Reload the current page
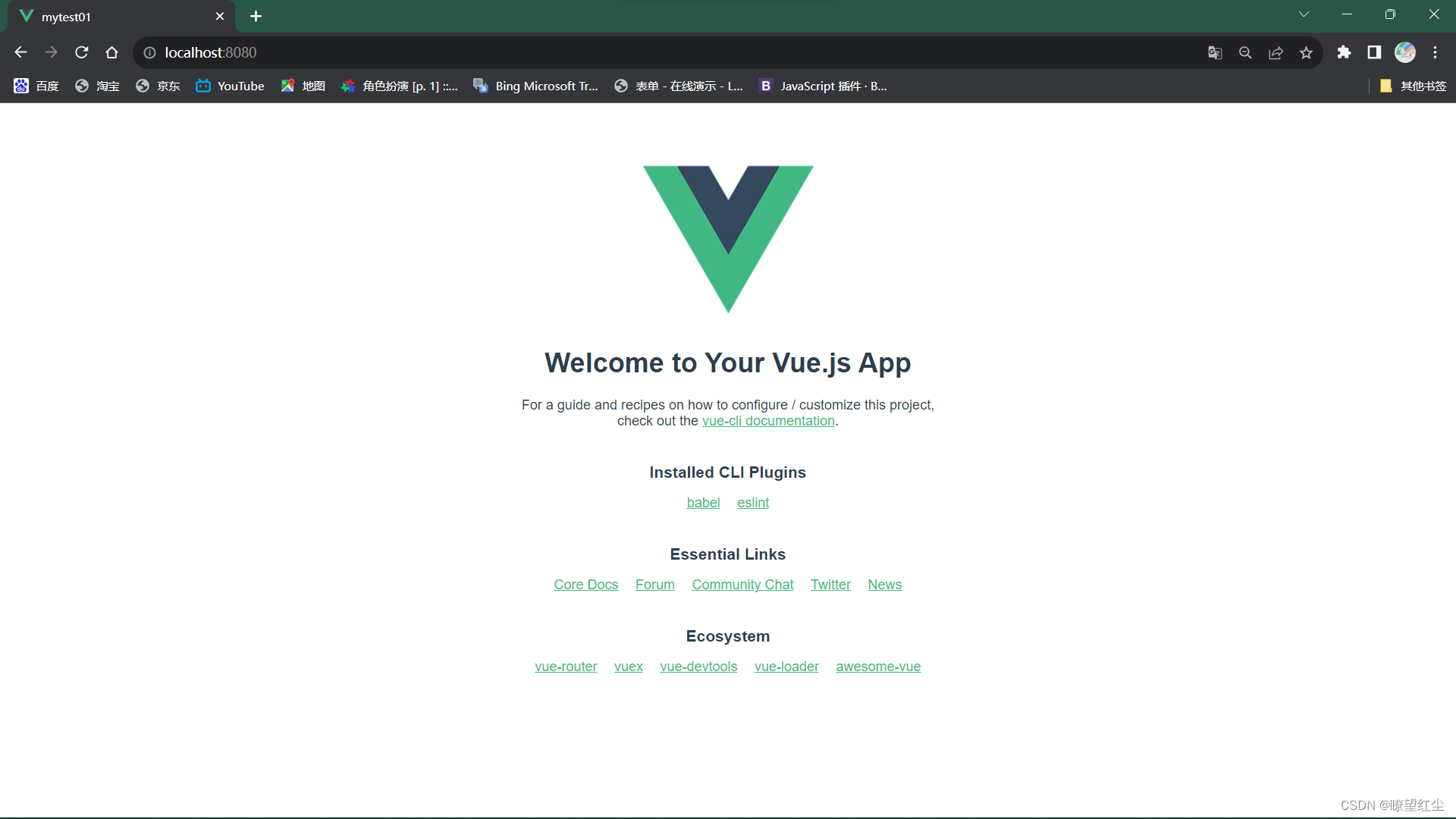The width and height of the screenshot is (1456, 819). (82, 52)
